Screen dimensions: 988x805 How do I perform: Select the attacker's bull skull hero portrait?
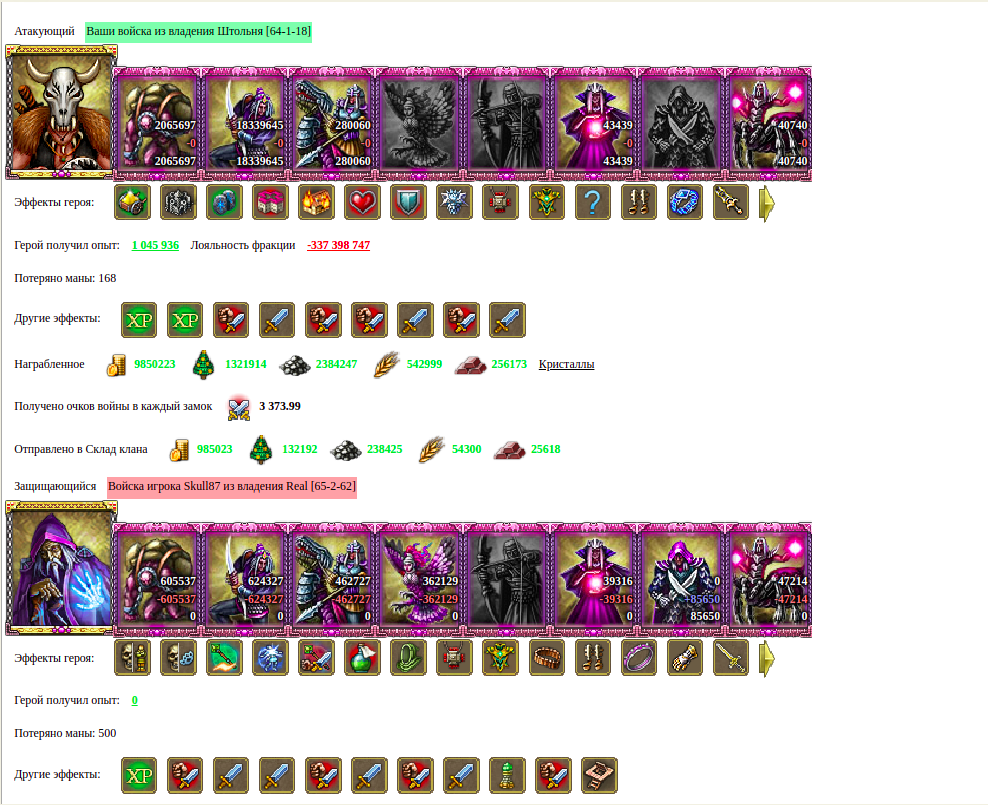click(61, 112)
